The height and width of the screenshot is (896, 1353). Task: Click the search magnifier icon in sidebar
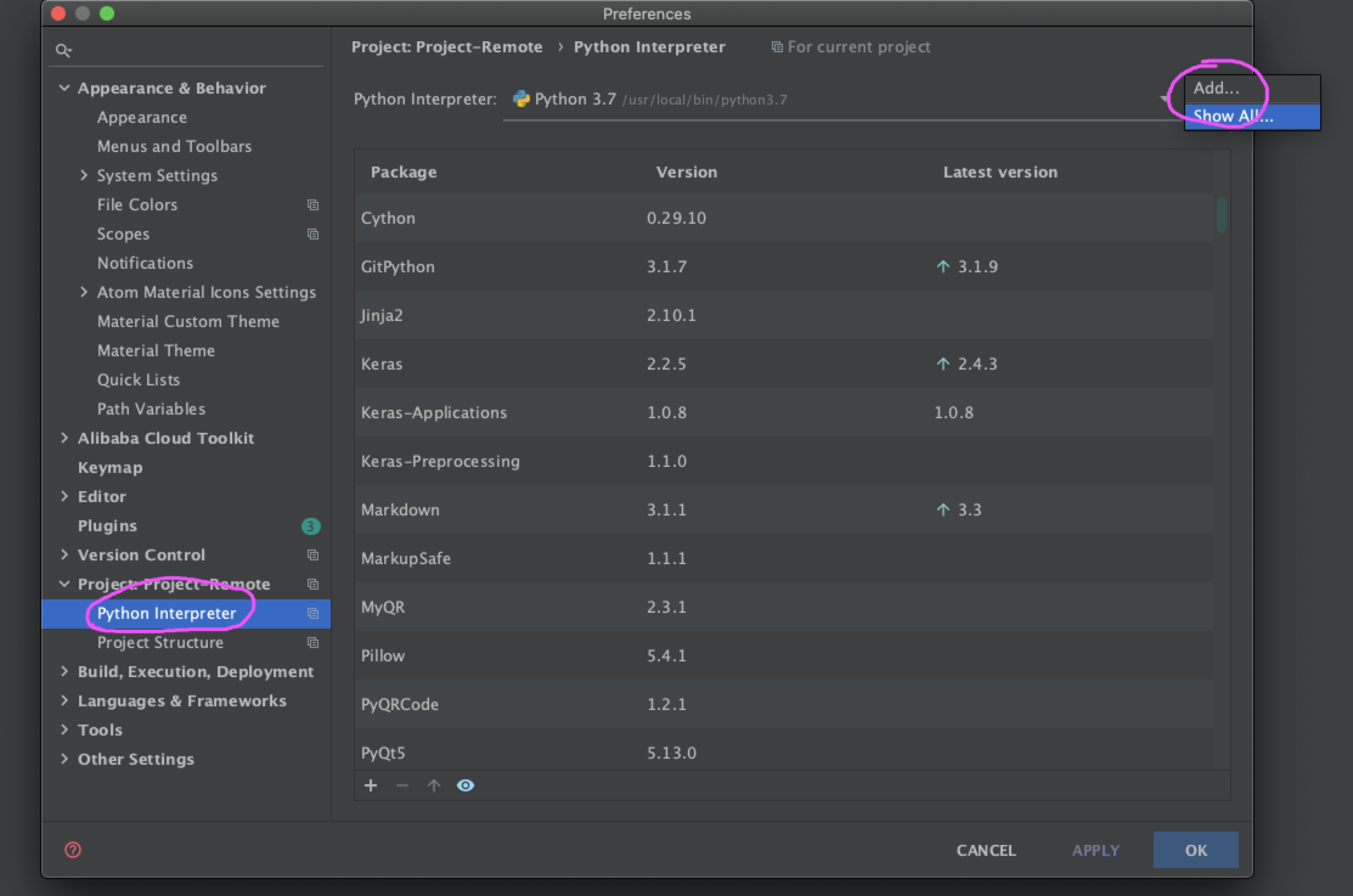click(x=63, y=50)
